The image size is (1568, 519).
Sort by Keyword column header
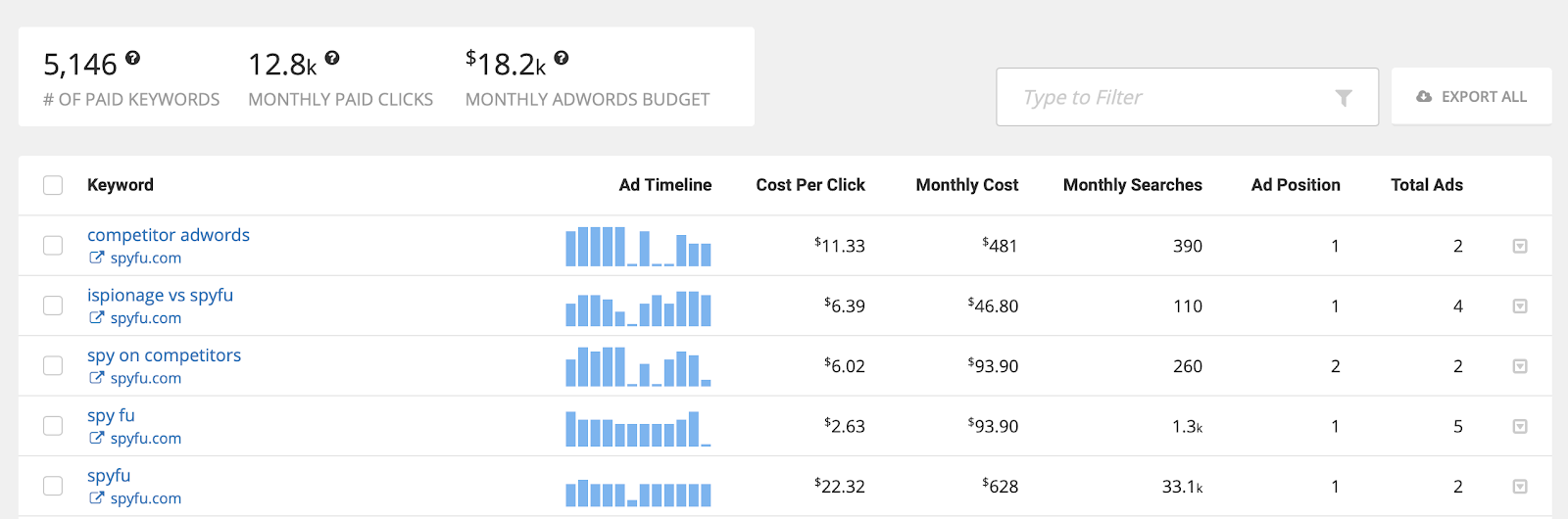(x=121, y=185)
